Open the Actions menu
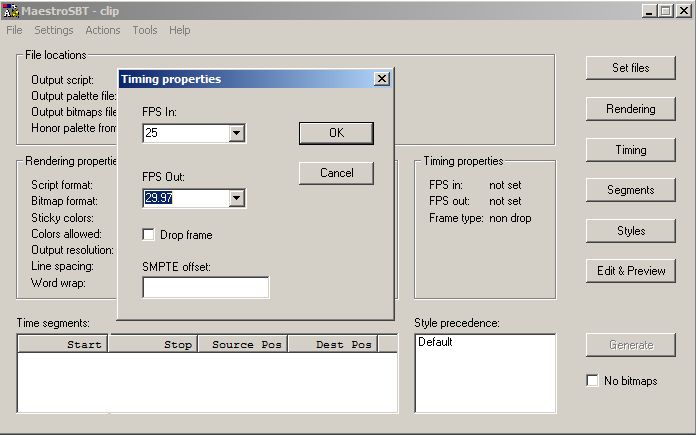The width and height of the screenshot is (696, 435). coord(103,30)
